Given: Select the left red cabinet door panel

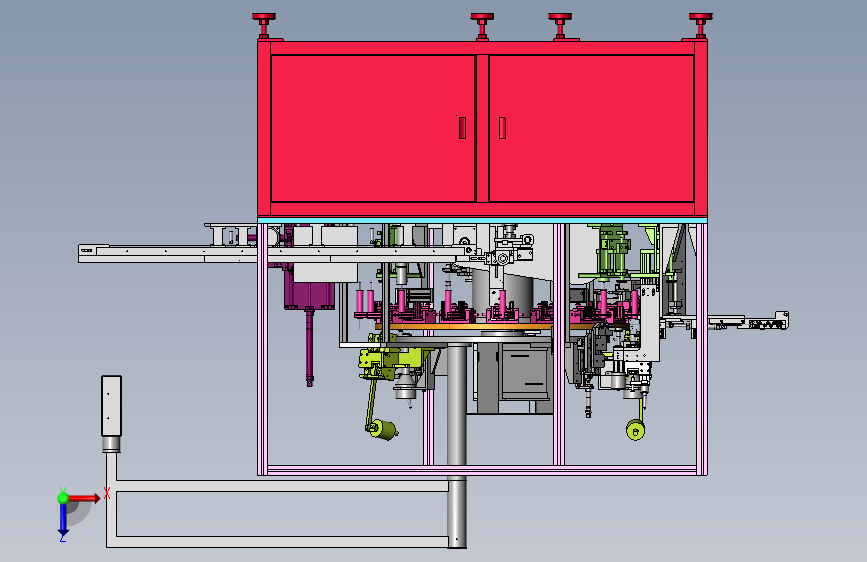Looking at the screenshot, I should pyautogui.click(x=373, y=128).
